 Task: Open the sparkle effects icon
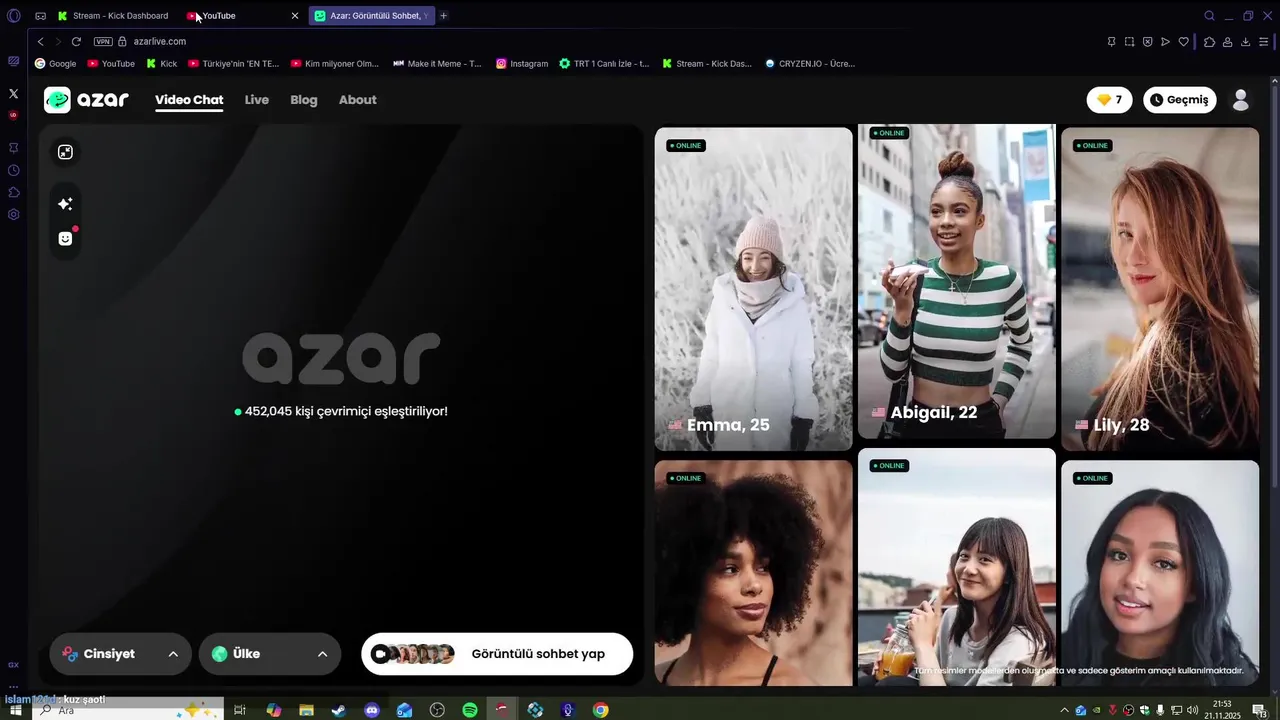[65, 204]
